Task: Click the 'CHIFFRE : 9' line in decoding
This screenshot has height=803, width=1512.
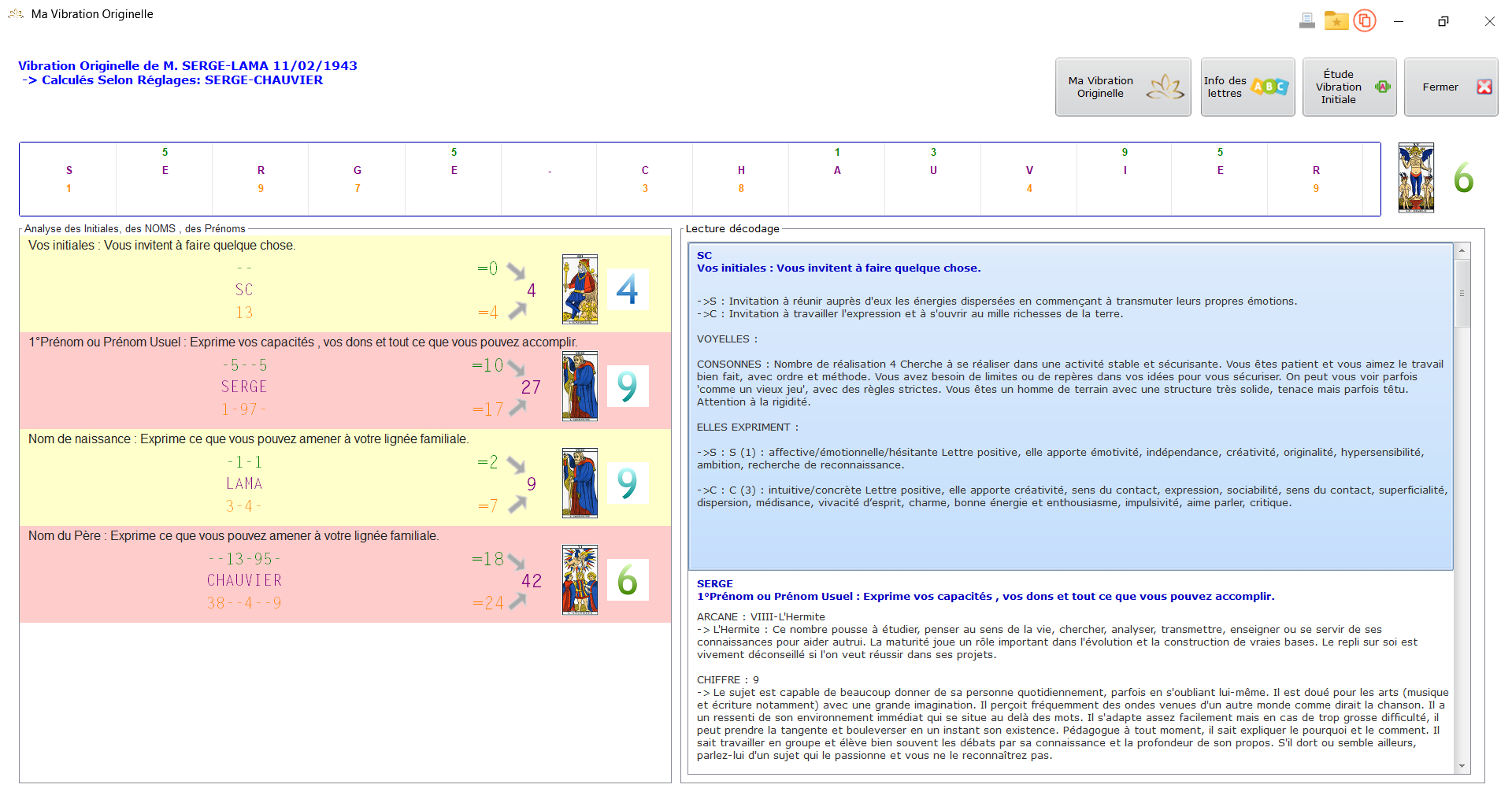Action: click(x=728, y=680)
